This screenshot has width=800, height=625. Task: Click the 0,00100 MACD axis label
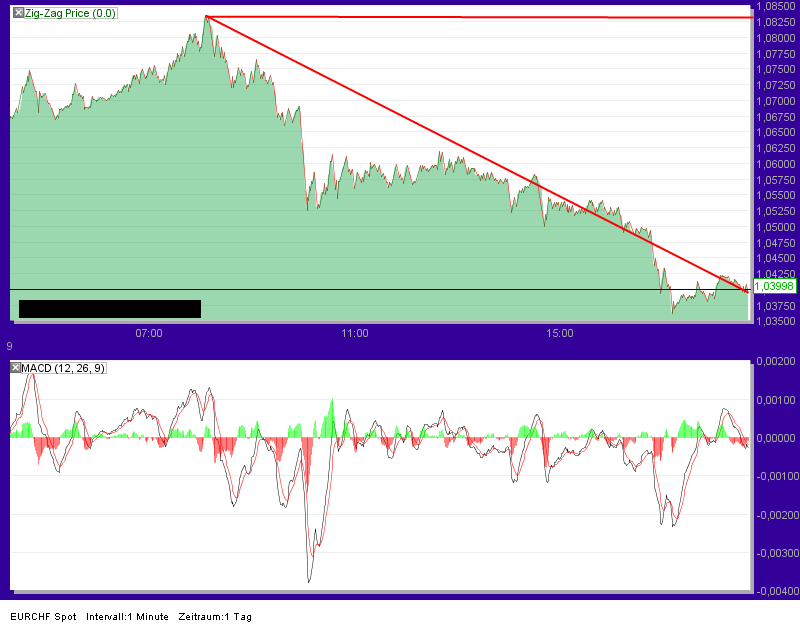pos(776,399)
